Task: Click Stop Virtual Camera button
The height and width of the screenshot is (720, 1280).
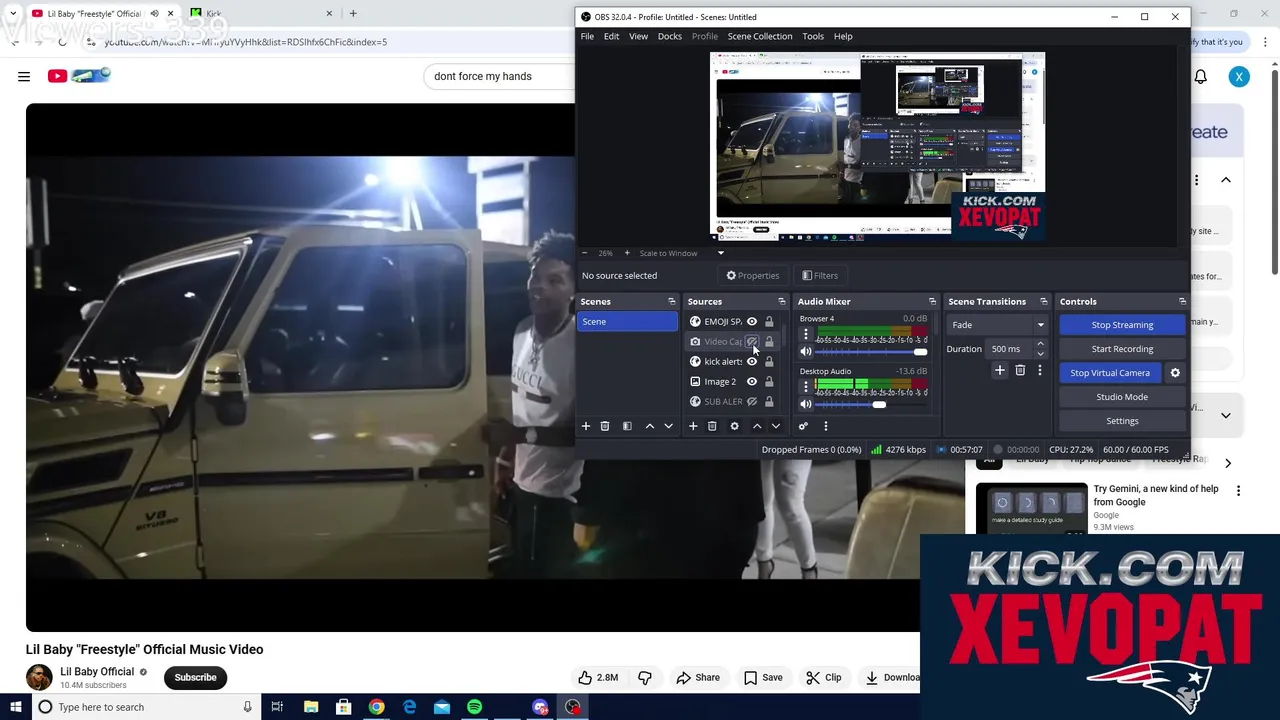Action: (1110, 373)
